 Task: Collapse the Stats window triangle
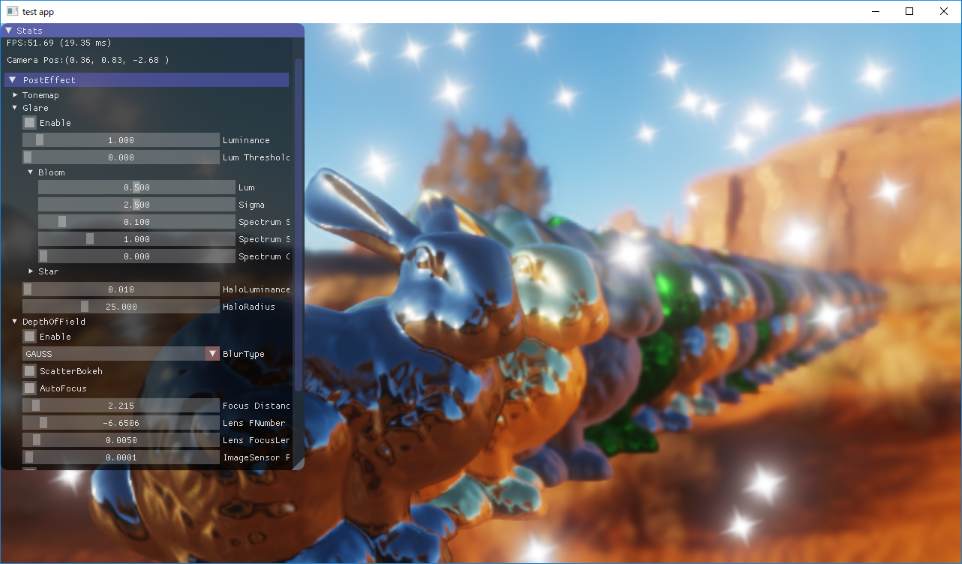click(9, 30)
